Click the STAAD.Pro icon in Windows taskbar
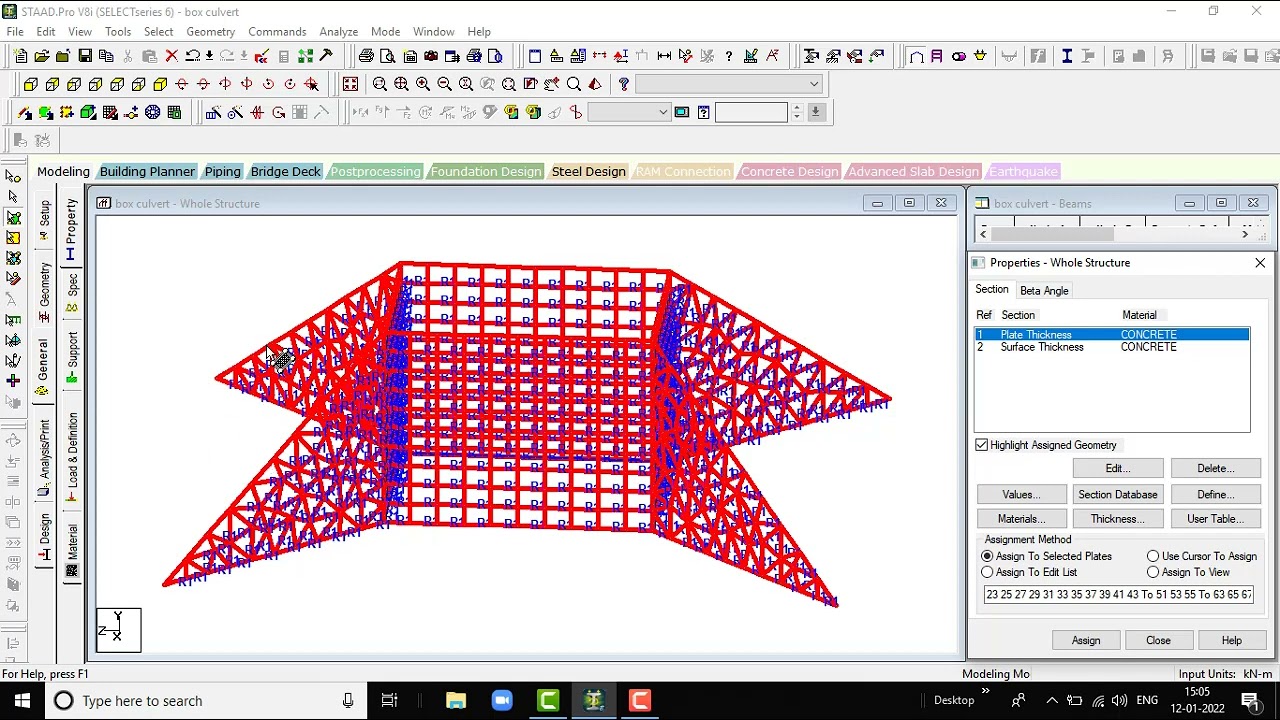1280x720 pixels. [594, 700]
